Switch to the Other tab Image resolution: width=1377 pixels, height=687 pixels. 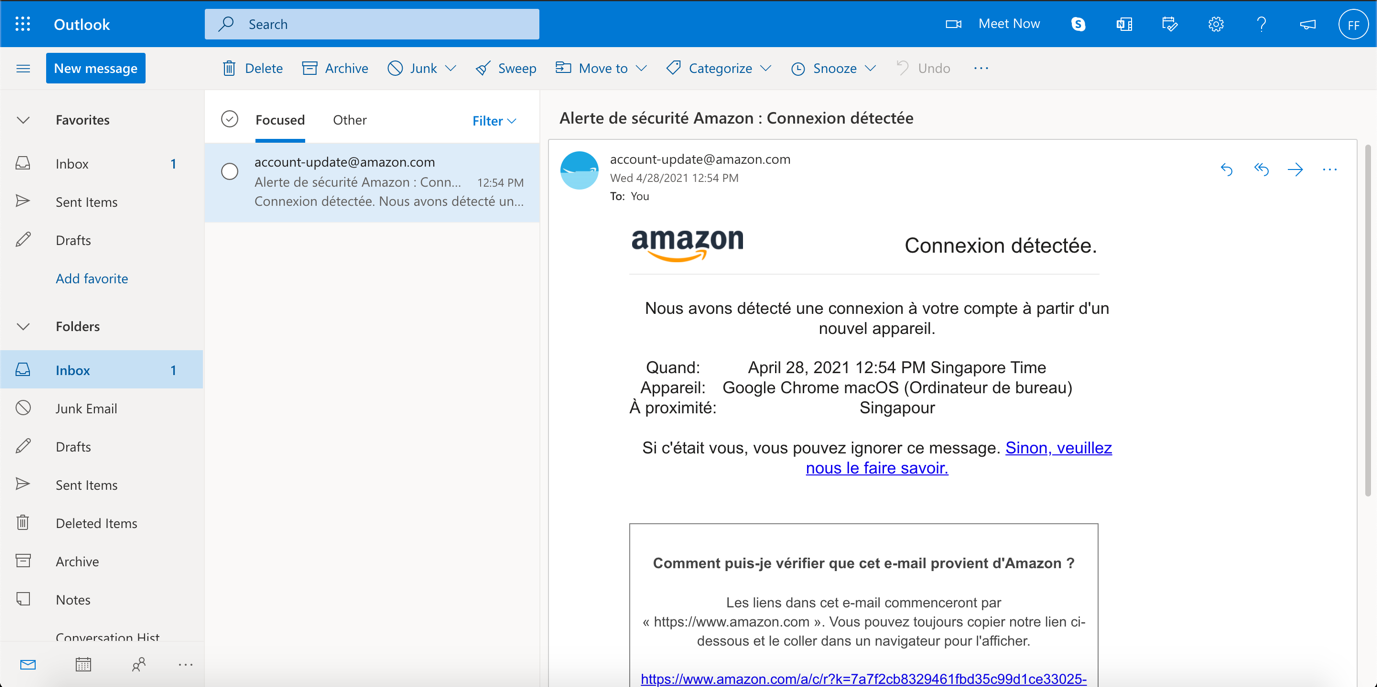point(350,120)
